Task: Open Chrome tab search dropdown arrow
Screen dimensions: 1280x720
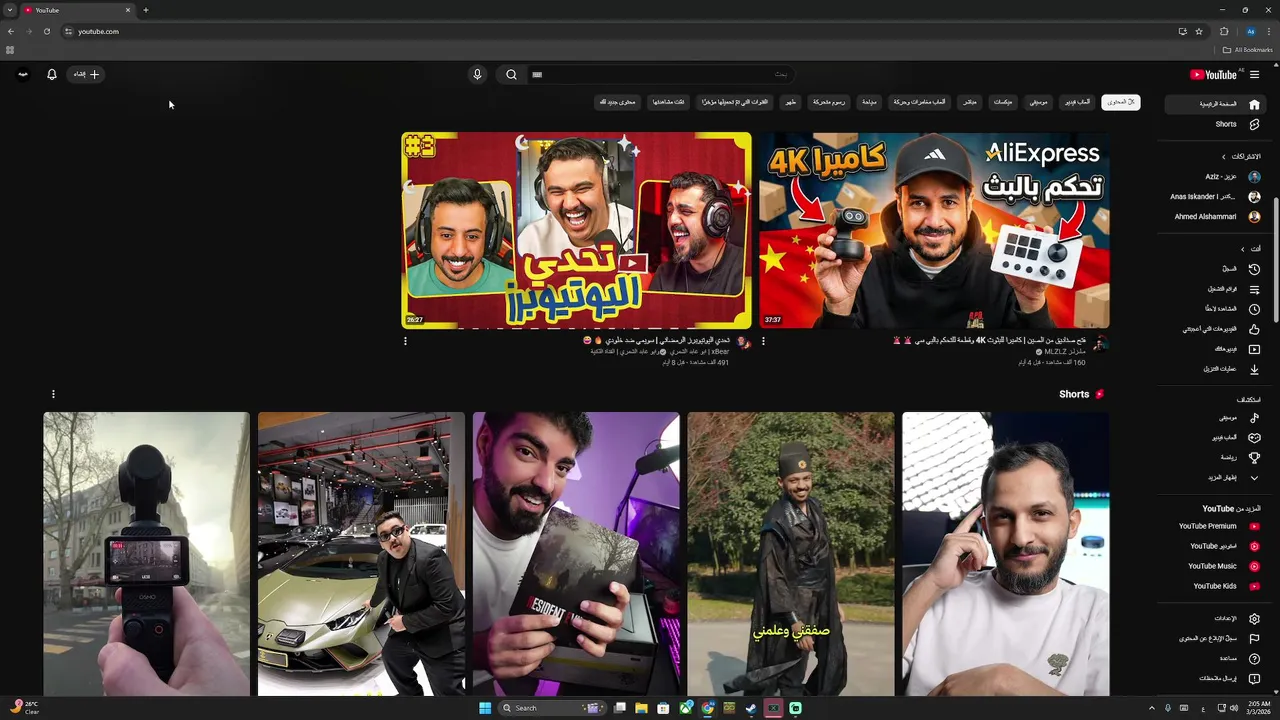Action: click(10, 10)
